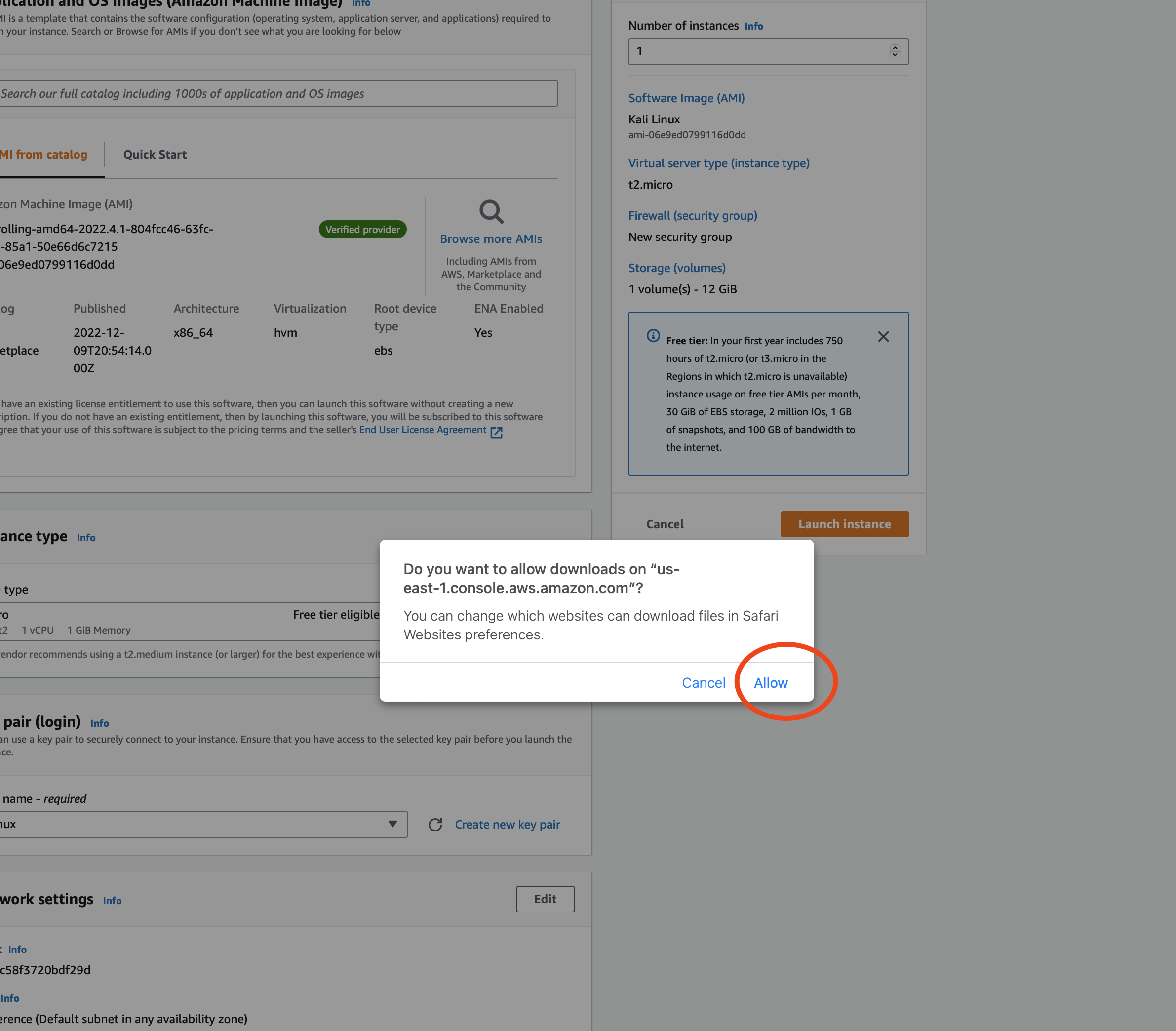This screenshot has width=1176, height=1031.
Task: Select the AMI from catalog tab
Action: pyautogui.click(x=43, y=154)
